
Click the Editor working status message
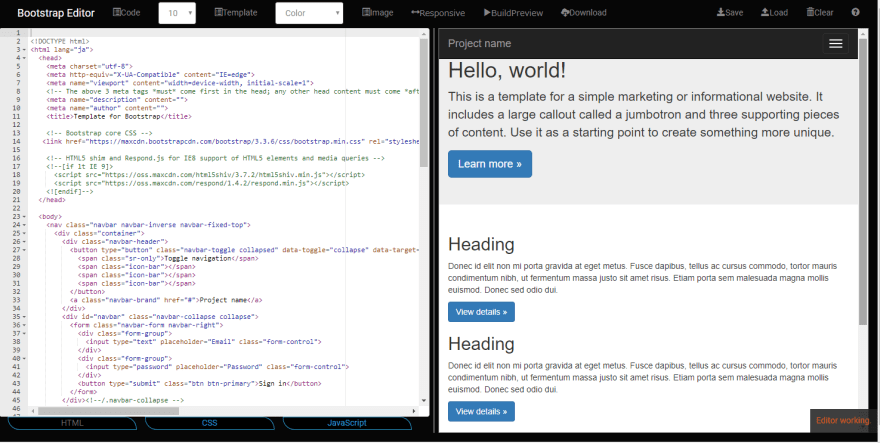click(x=842, y=421)
